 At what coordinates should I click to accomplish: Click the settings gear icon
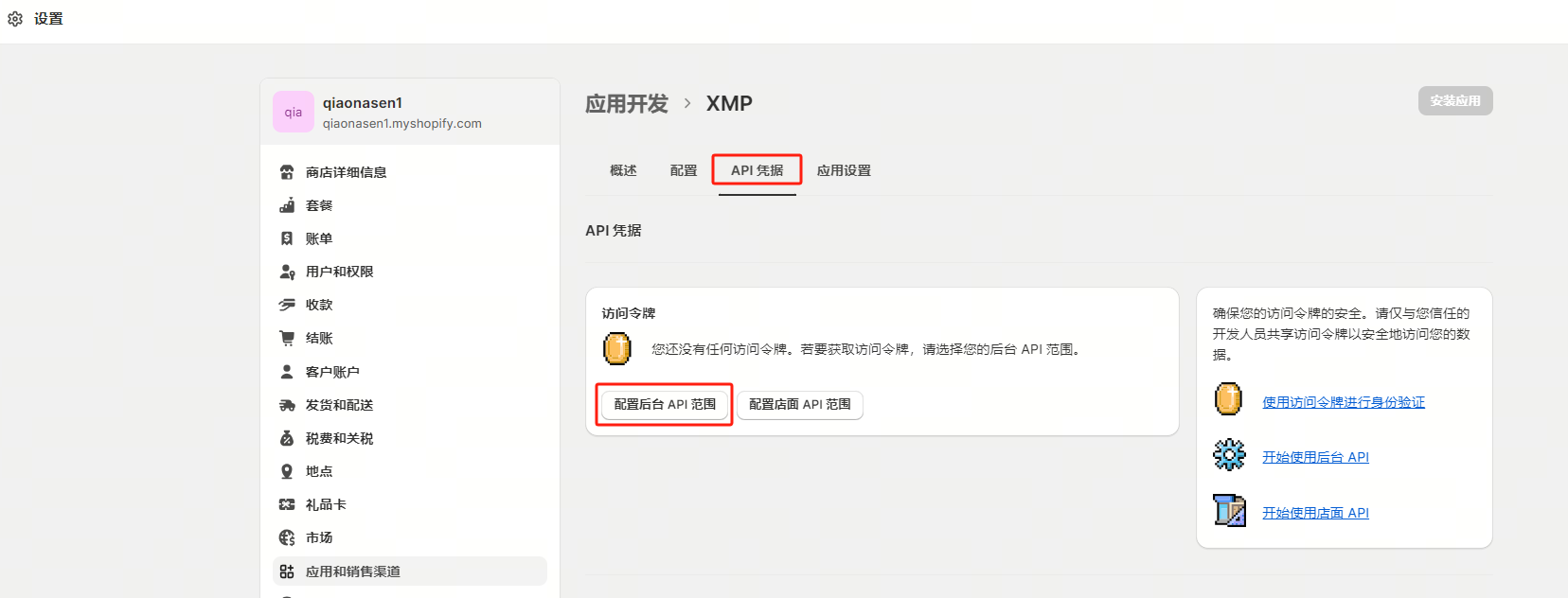point(15,19)
